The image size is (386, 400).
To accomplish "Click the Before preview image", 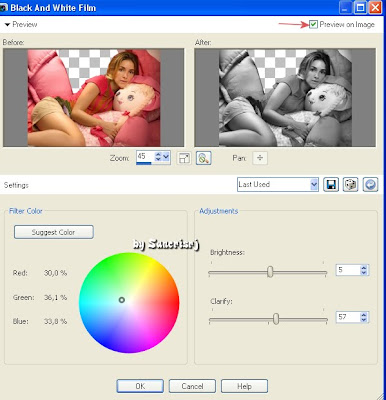I will [x=94, y=98].
